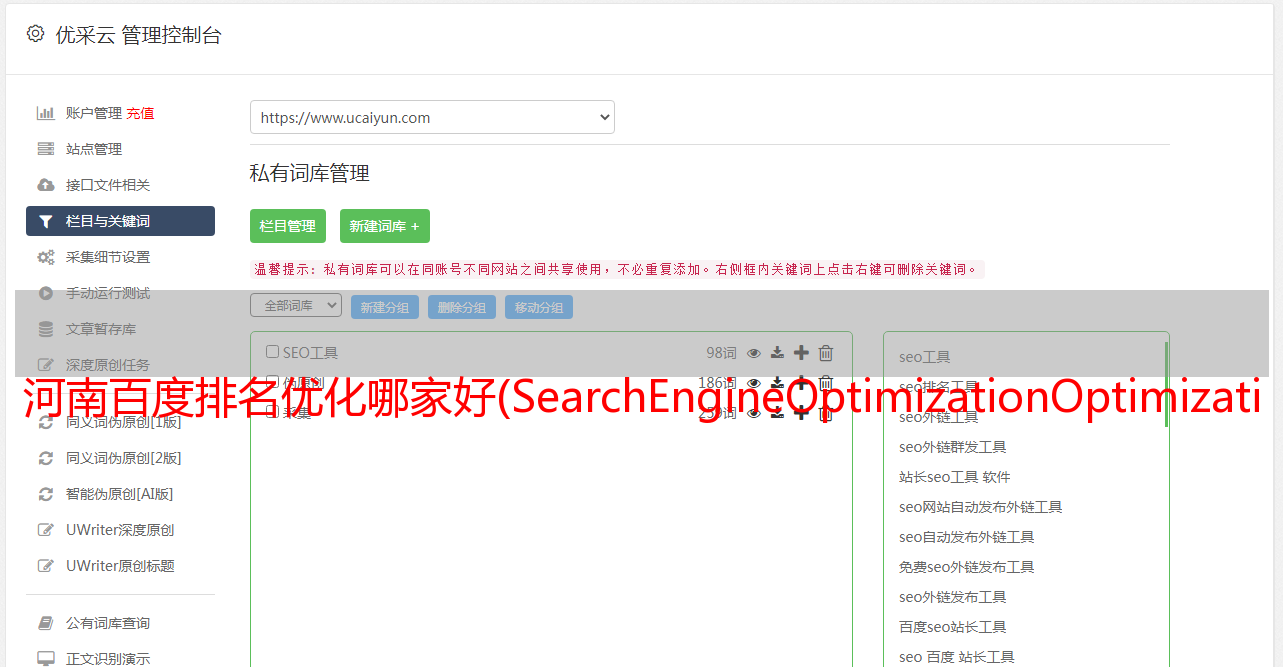
Task: Select the seo外链发布工具 keyword
Action: click(x=953, y=597)
